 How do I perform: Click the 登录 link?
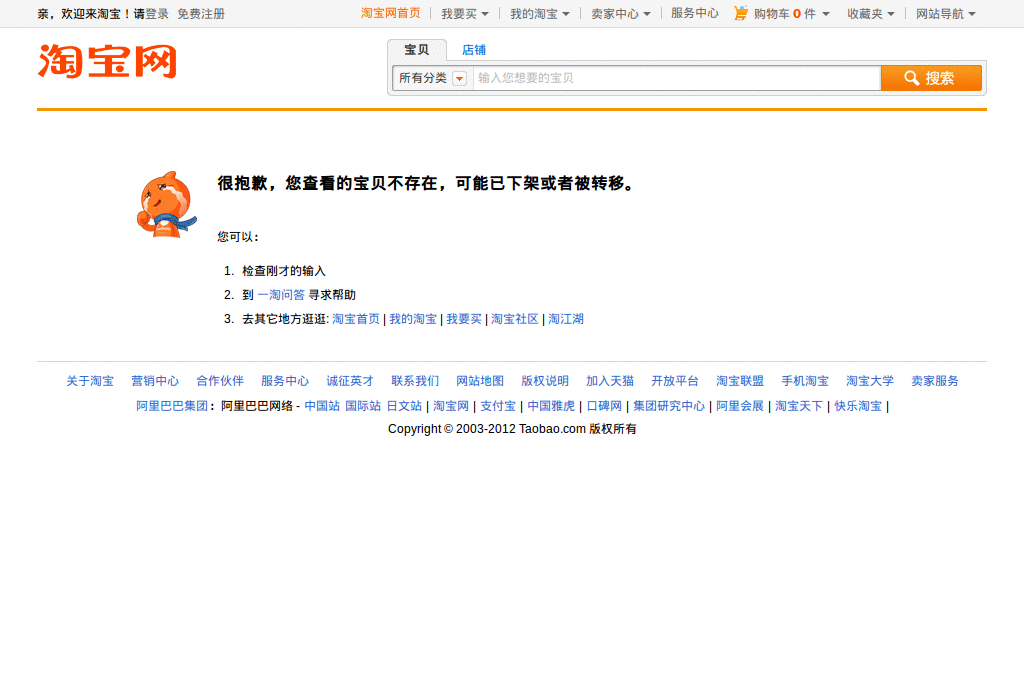coord(157,14)
